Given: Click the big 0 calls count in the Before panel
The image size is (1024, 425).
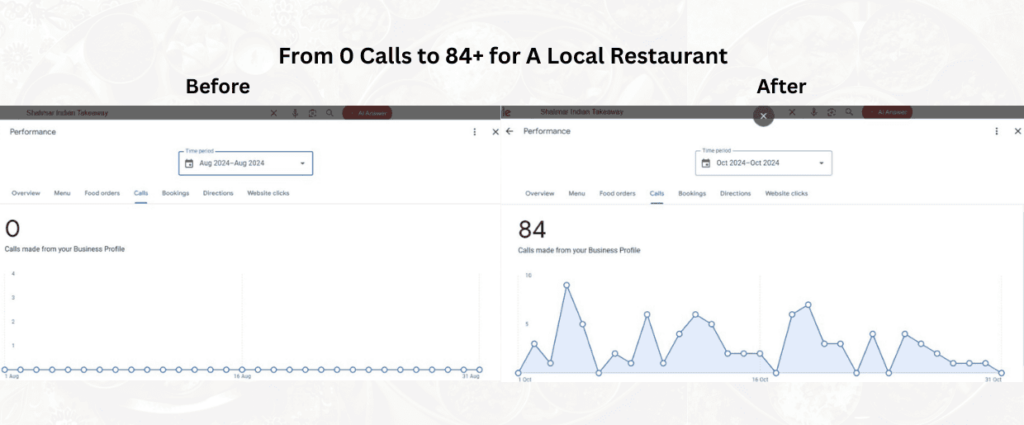Looking at the screenshot, I should tap(12, 229).
